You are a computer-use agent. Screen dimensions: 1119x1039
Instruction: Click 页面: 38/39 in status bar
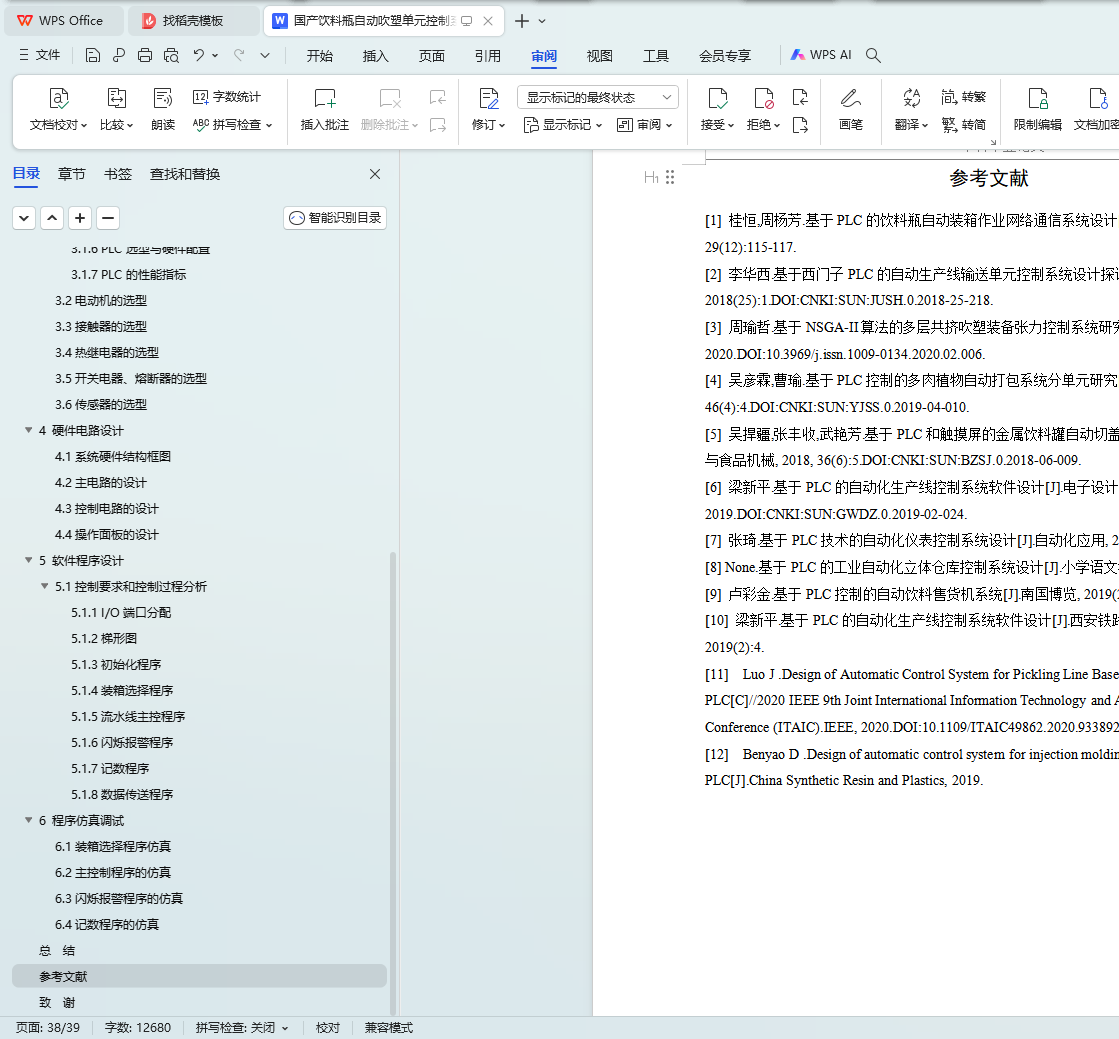(48, 1028)
